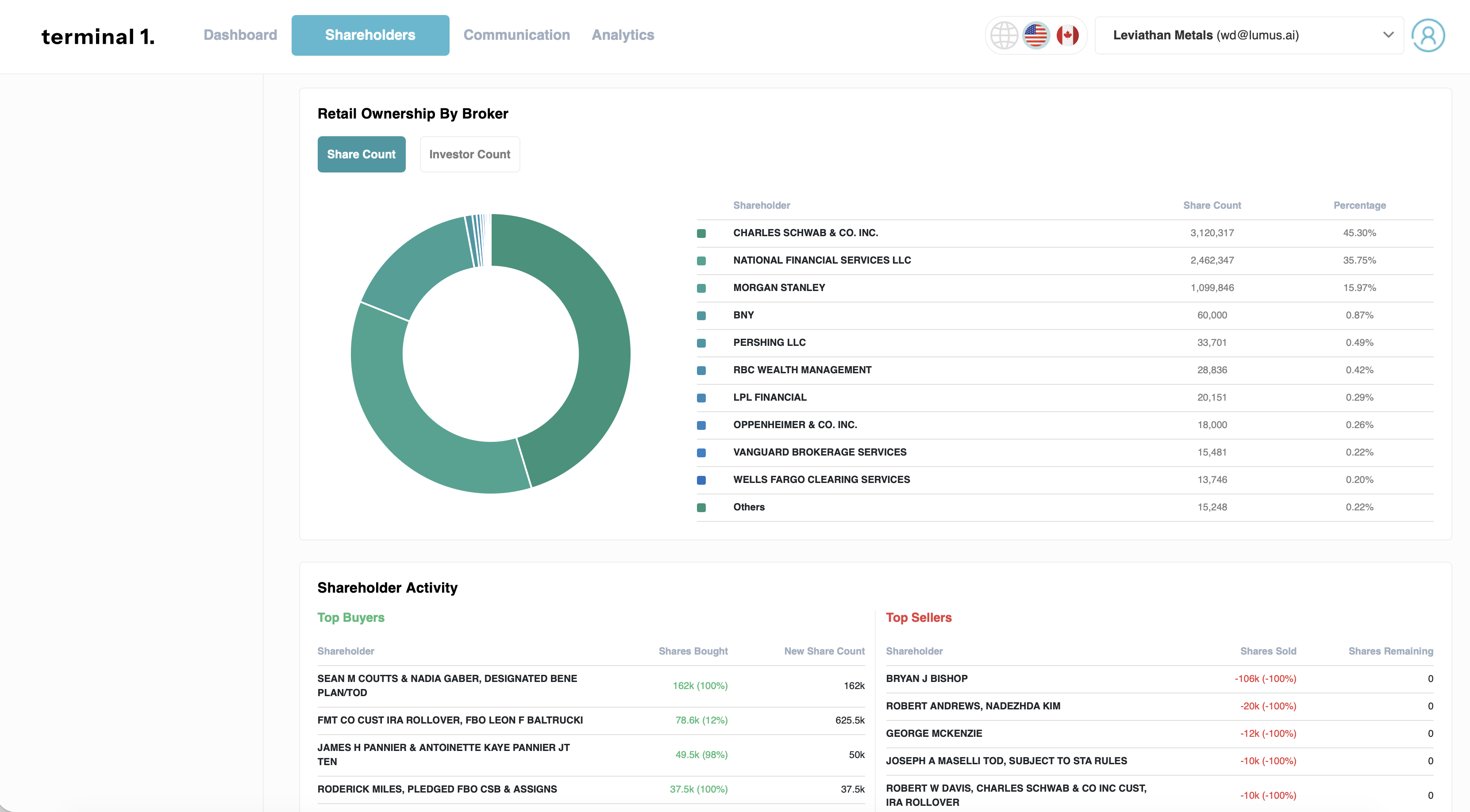Click the Top Buyers heading

[x=351, y=617]
